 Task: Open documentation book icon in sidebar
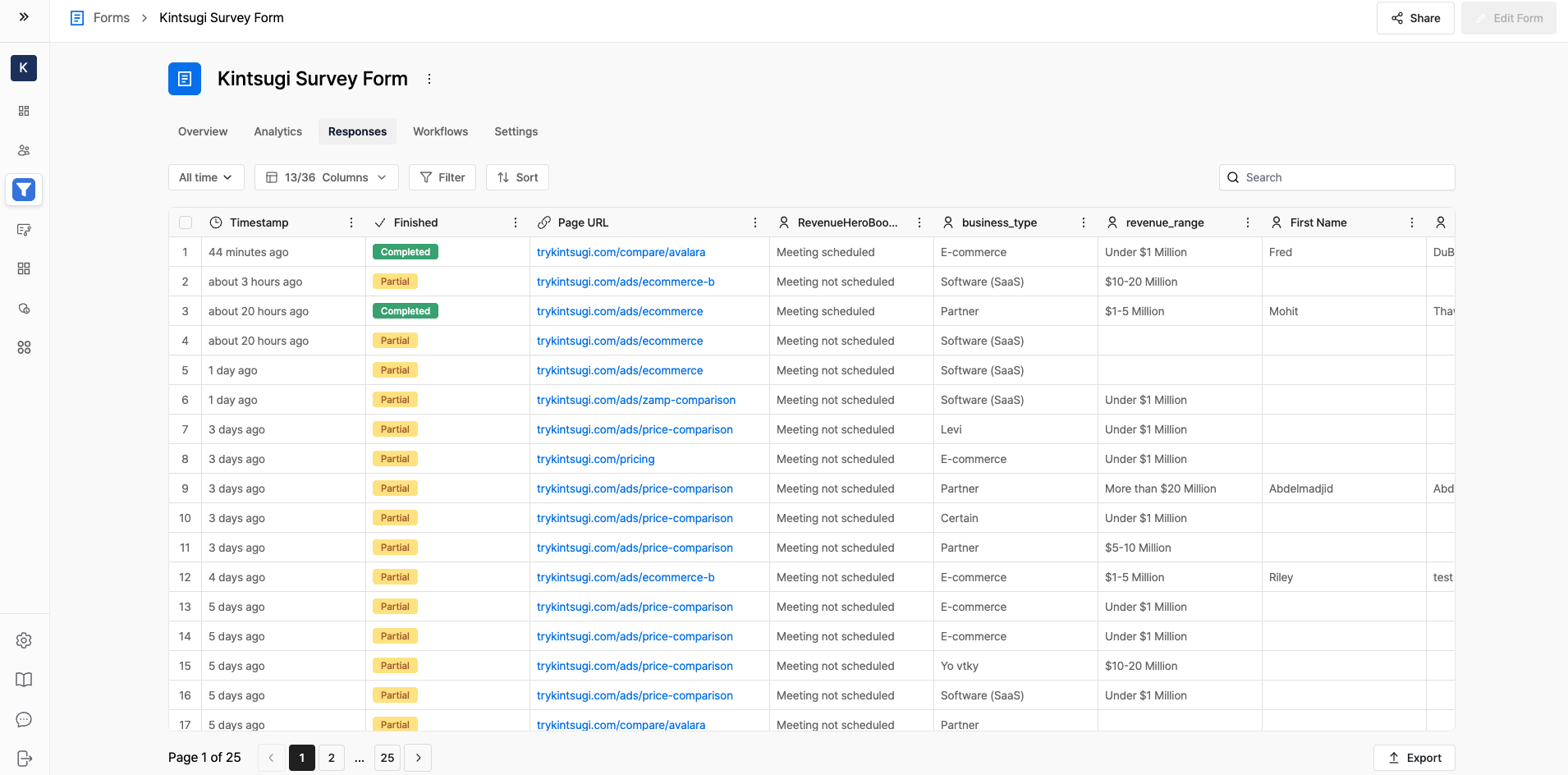coord(24,680)
